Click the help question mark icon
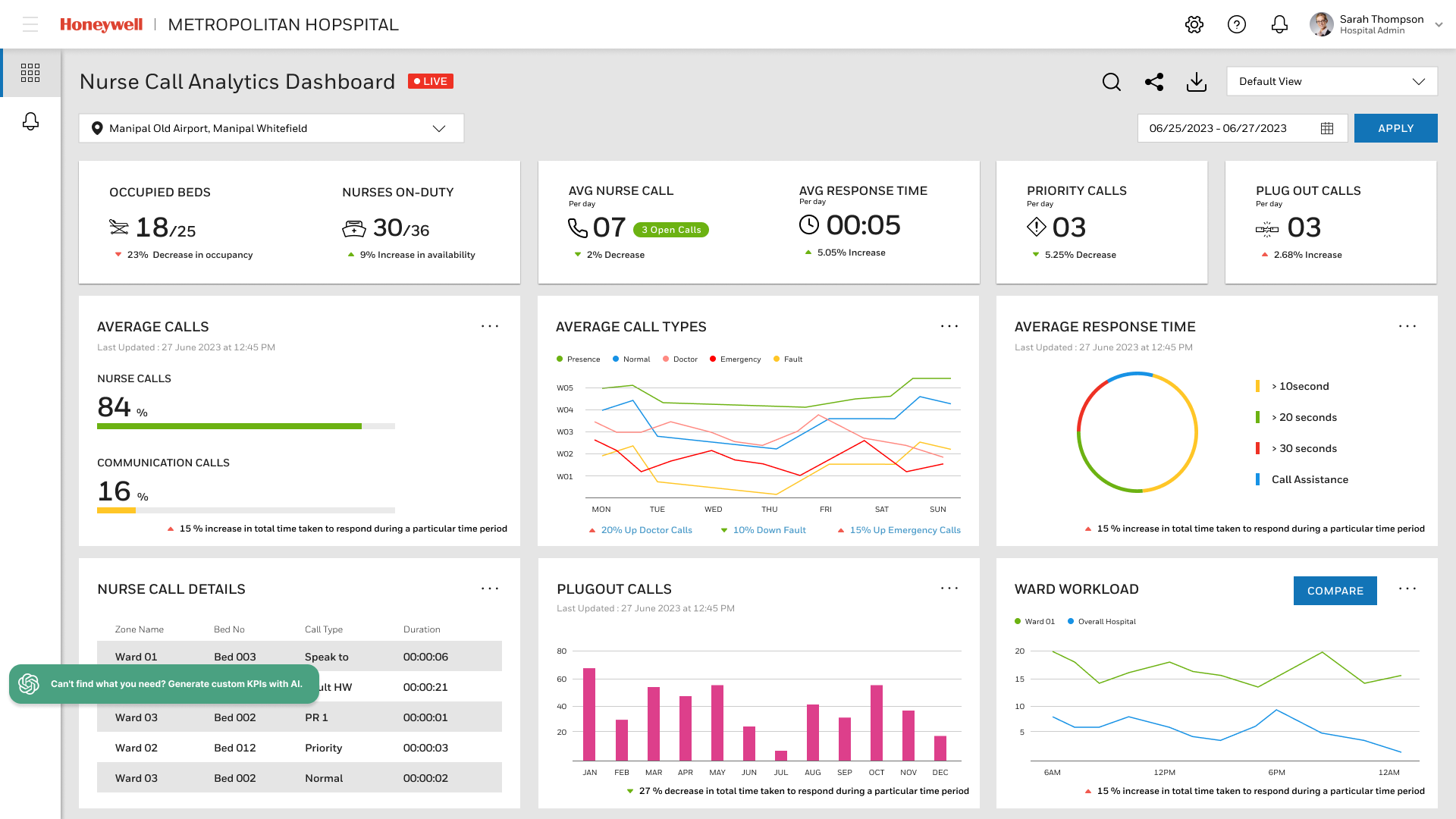The height and width of the screenshot is (819, 1456). click(x=1237, y=24)
